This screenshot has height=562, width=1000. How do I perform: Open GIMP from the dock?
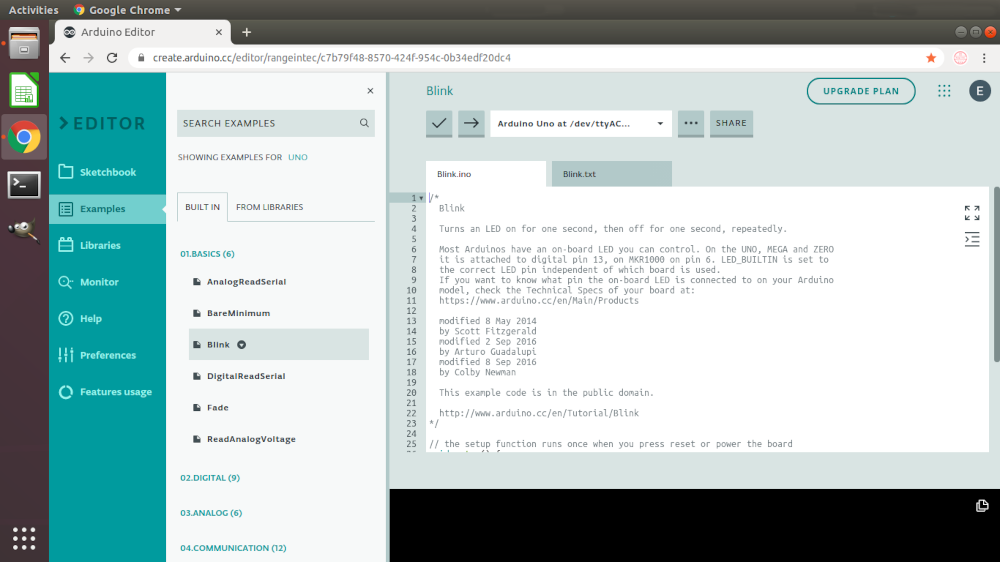point(24,231)
